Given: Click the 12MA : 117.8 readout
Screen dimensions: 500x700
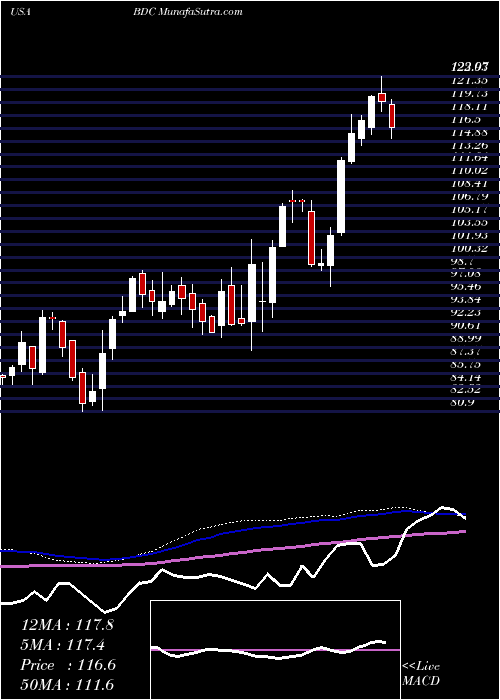Looking at the screenshot, I should (x=67, y=625).
